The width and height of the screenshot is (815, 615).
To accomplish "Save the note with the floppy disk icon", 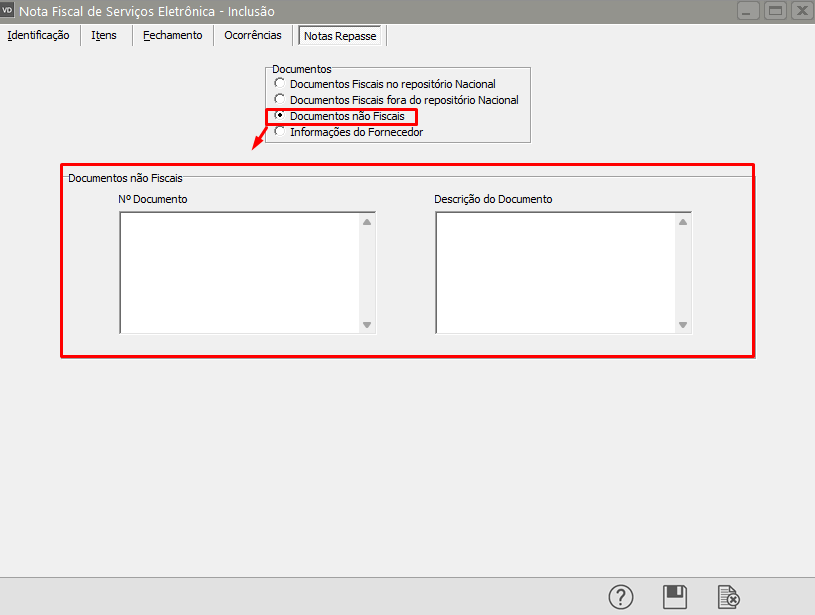I will [675, 597].
